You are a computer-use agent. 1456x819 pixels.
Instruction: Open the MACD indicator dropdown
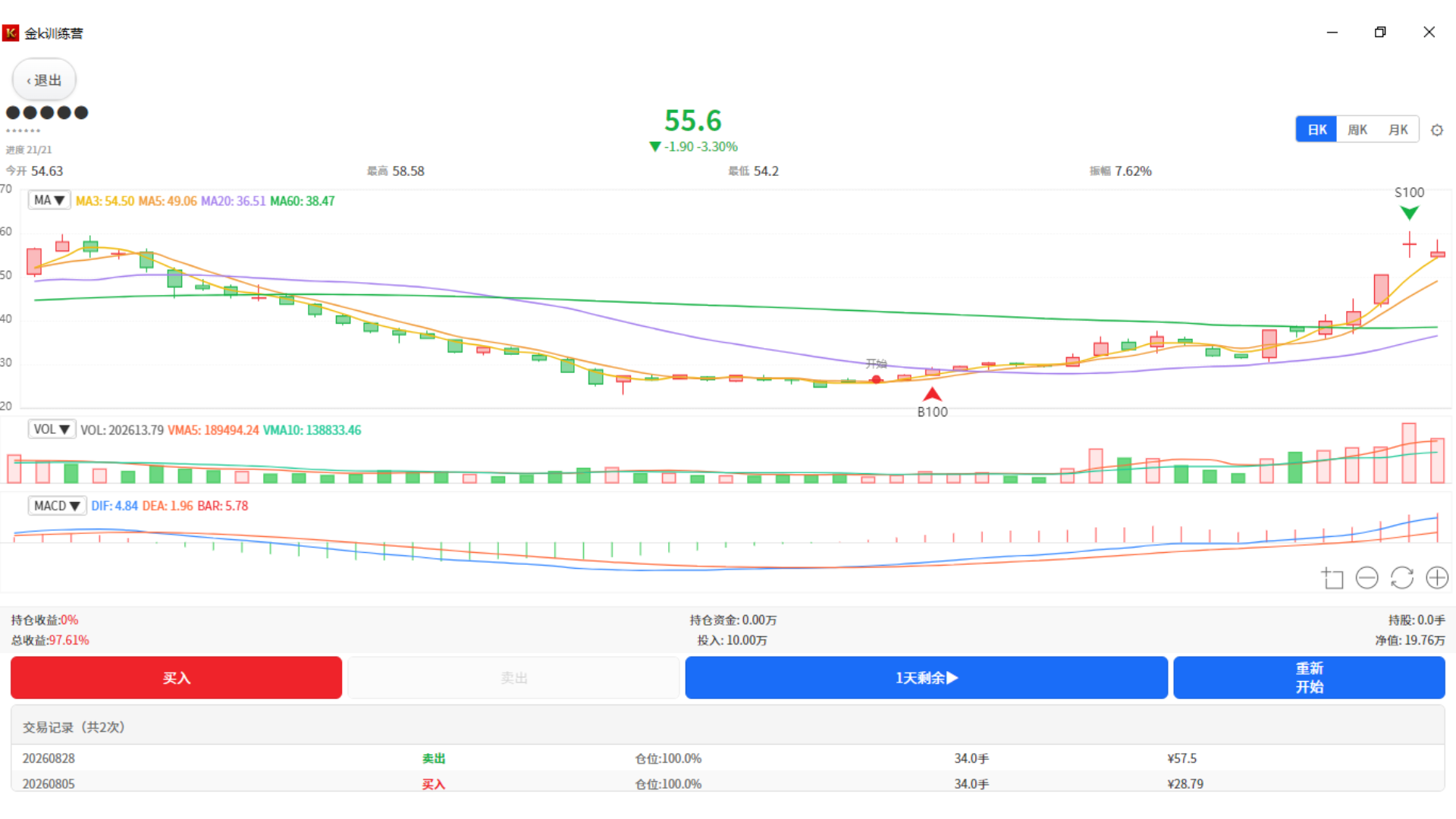[57, 505]
